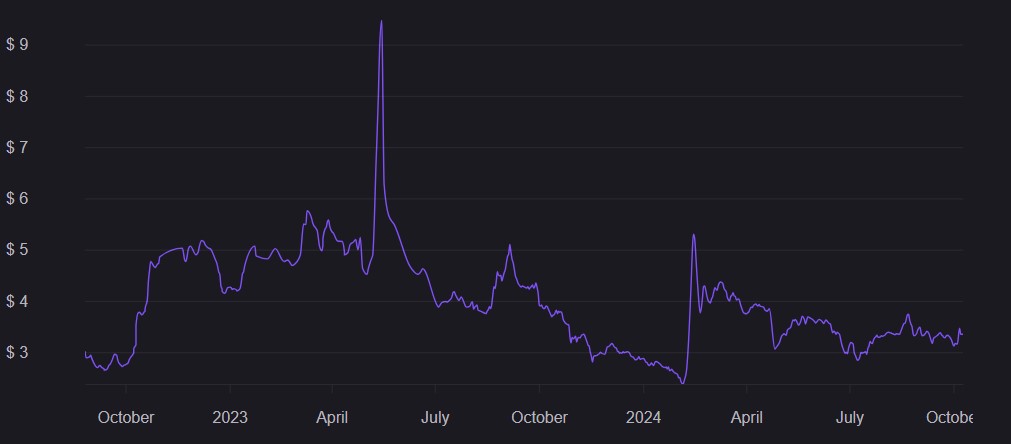Click the July label following April 2023
This screenshot has height=444, width=1011.
[x=435, y=418]
